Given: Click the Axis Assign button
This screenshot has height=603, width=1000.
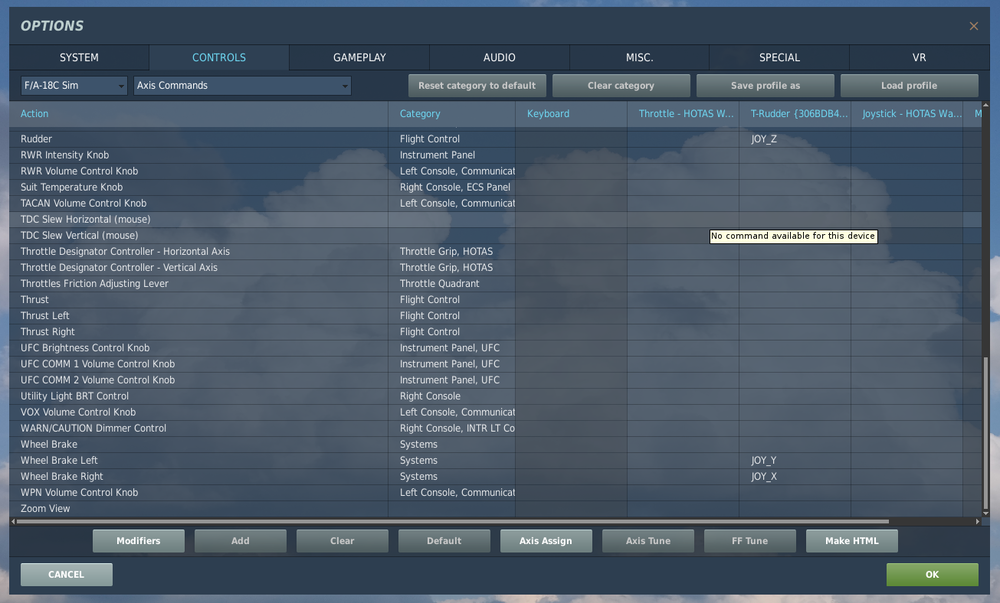Looking at the screenshot, I should [546, 541].
